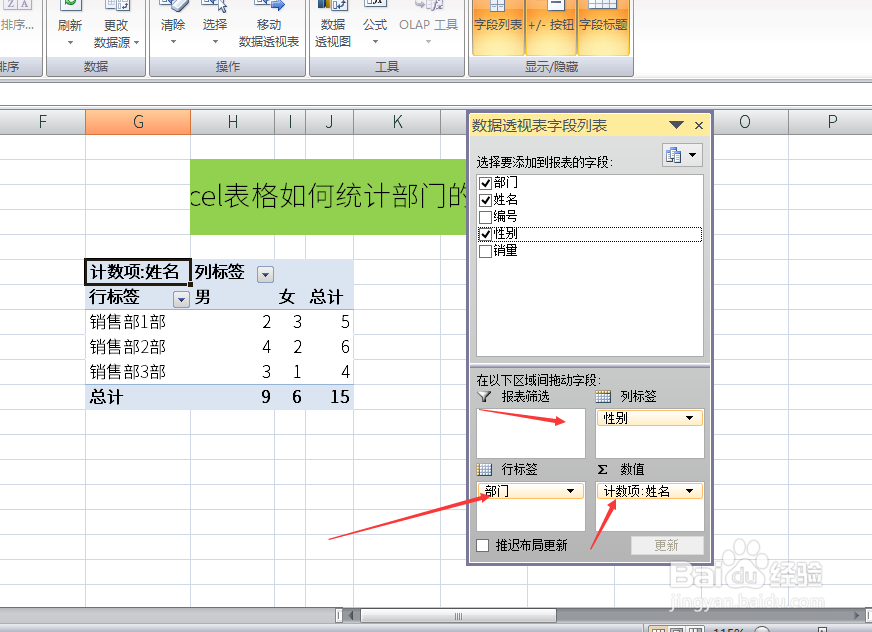Open the field list panel menu arrow
The height and width of the screenshot is (632, 872).
[676, 125]
